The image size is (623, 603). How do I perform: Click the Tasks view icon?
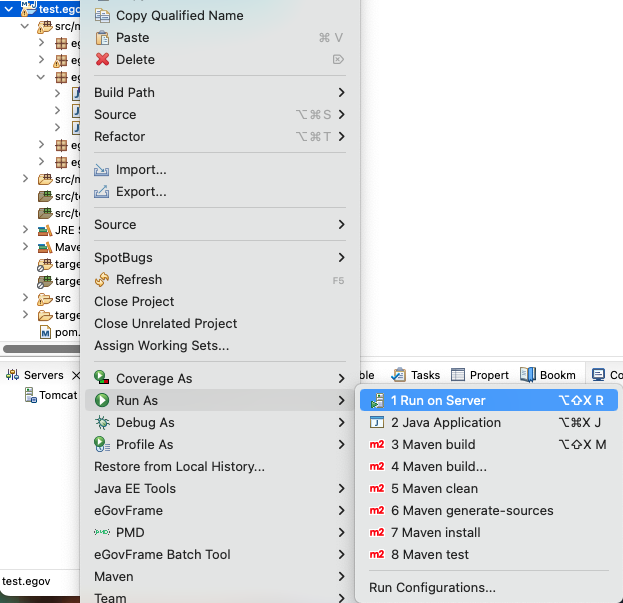[399, 375]
